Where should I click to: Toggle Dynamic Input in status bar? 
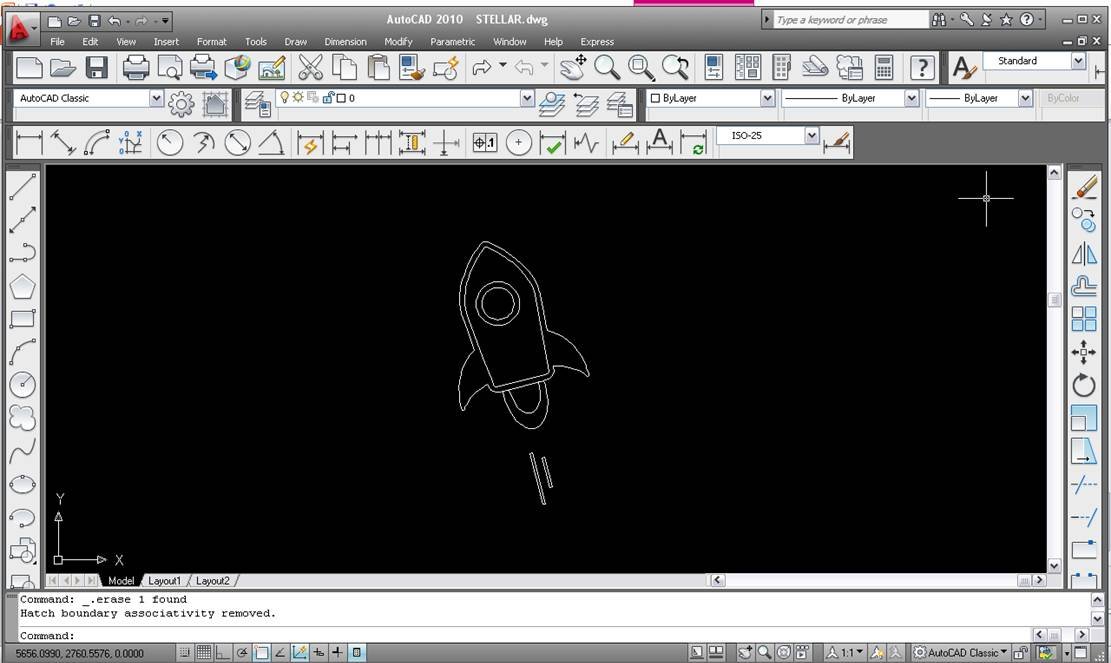pos(319,652)
